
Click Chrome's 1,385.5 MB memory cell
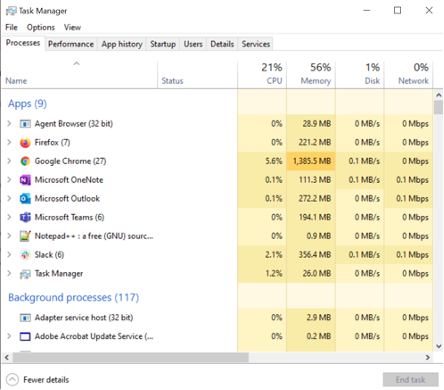click(311, 161)
